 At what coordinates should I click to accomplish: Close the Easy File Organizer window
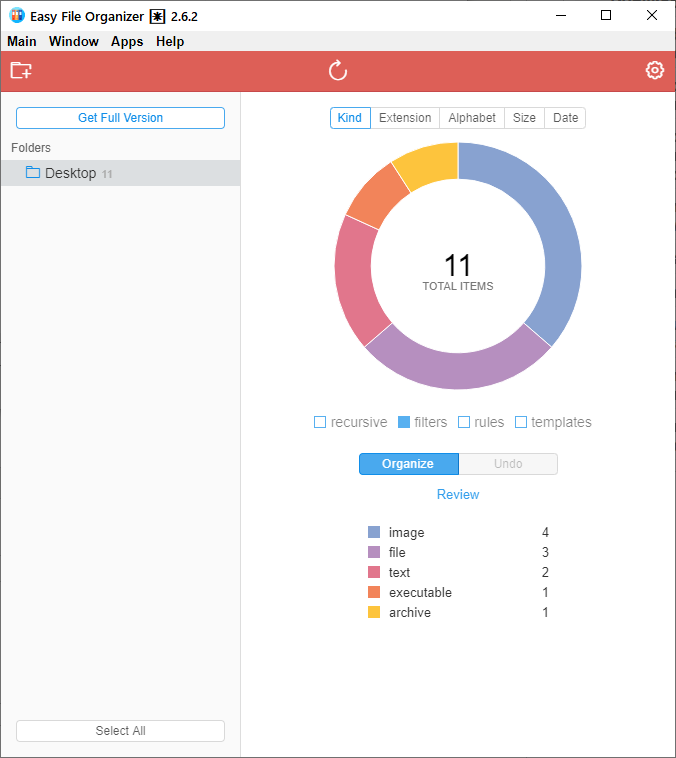652,15
